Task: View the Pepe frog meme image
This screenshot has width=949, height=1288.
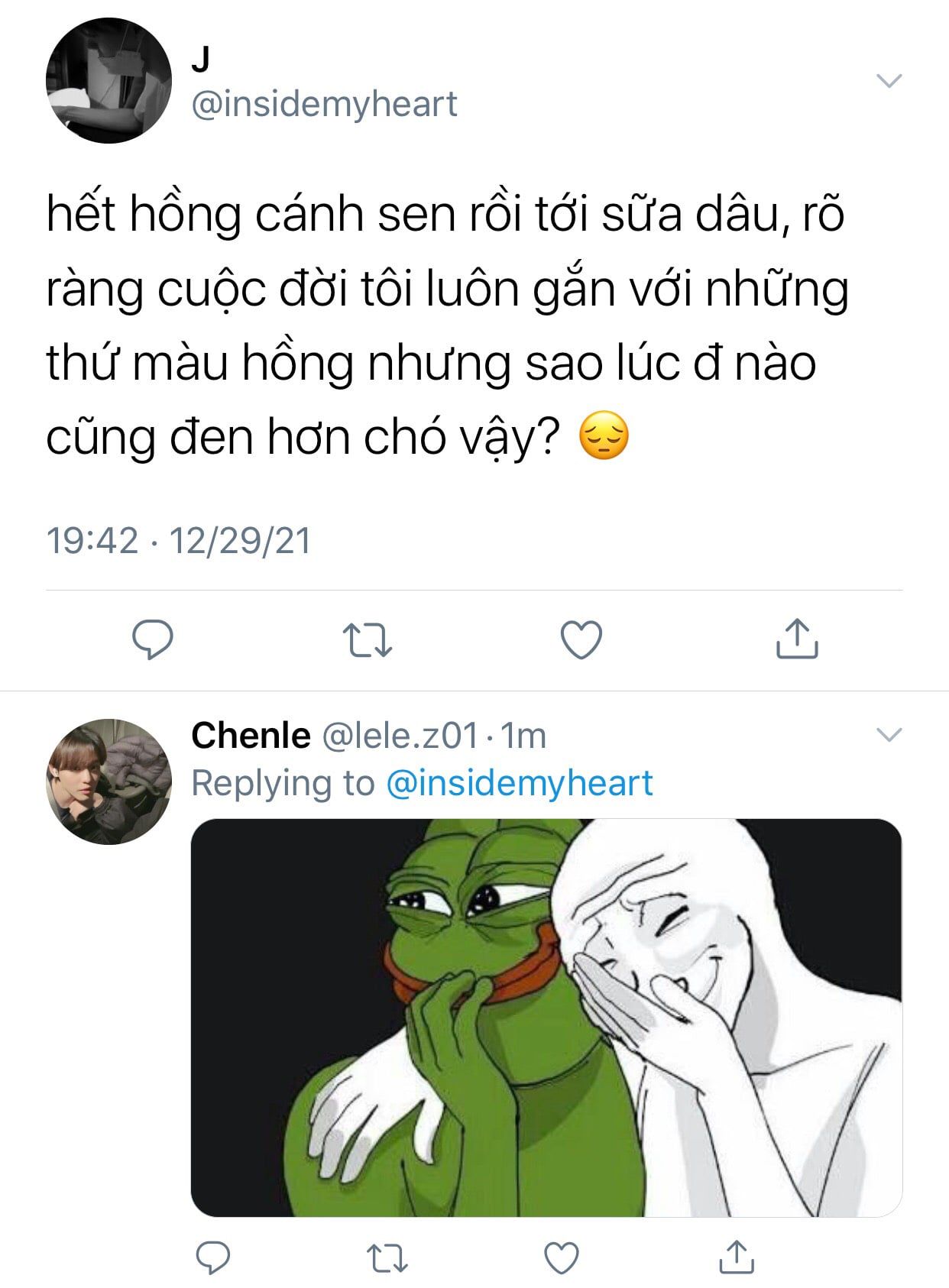Action: point(546,1018)
